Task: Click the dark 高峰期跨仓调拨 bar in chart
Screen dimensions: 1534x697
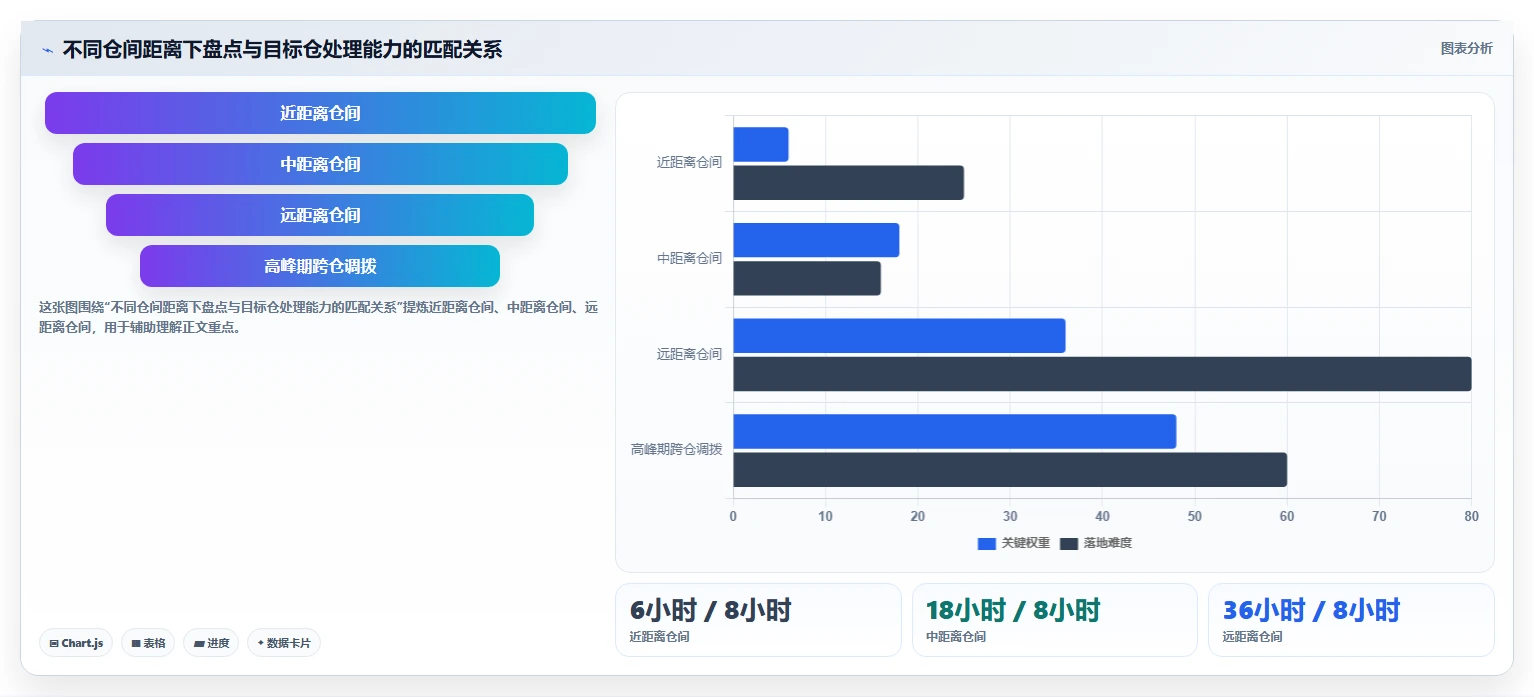Action: coord(1010,470)
